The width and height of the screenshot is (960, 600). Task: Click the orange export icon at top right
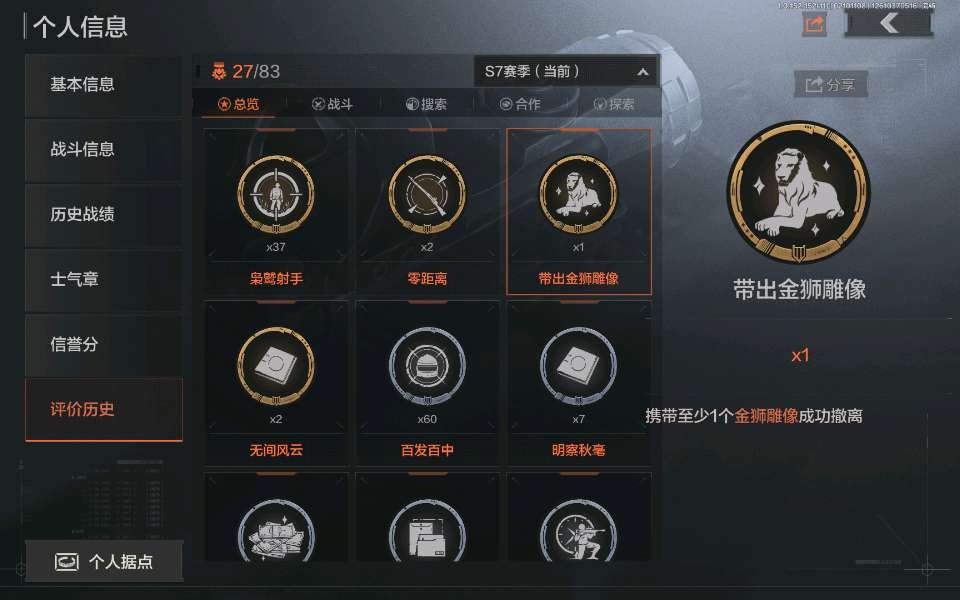coord(814,24)
